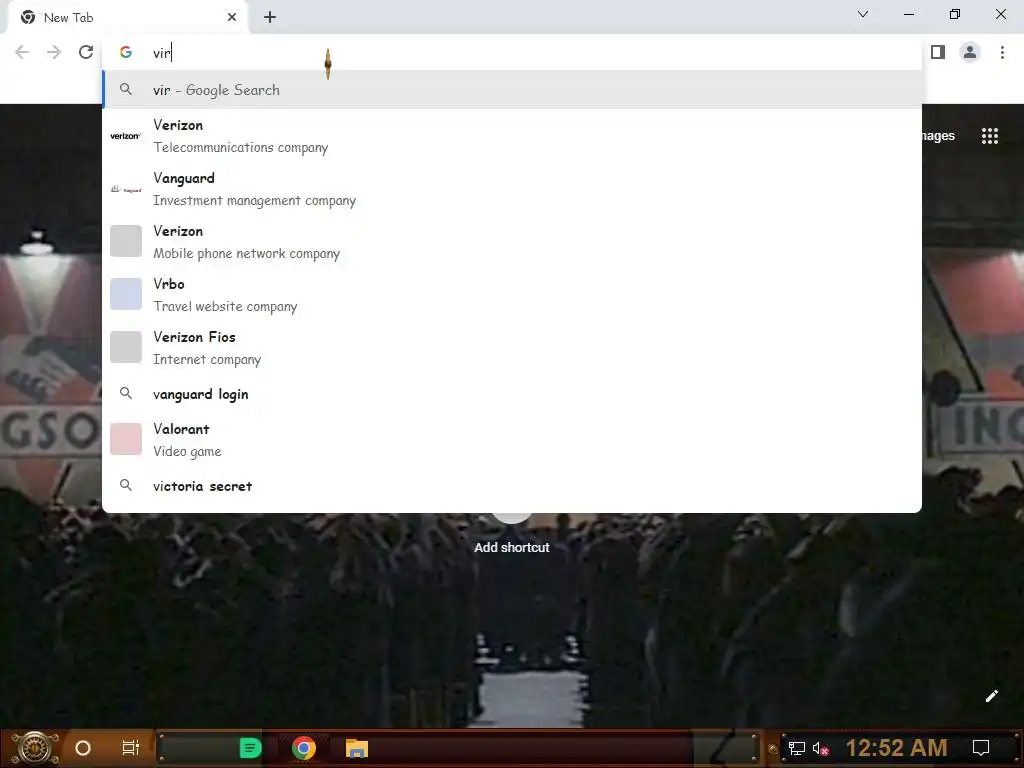Click the Vanguard logo thumbnail

(125, 189)
